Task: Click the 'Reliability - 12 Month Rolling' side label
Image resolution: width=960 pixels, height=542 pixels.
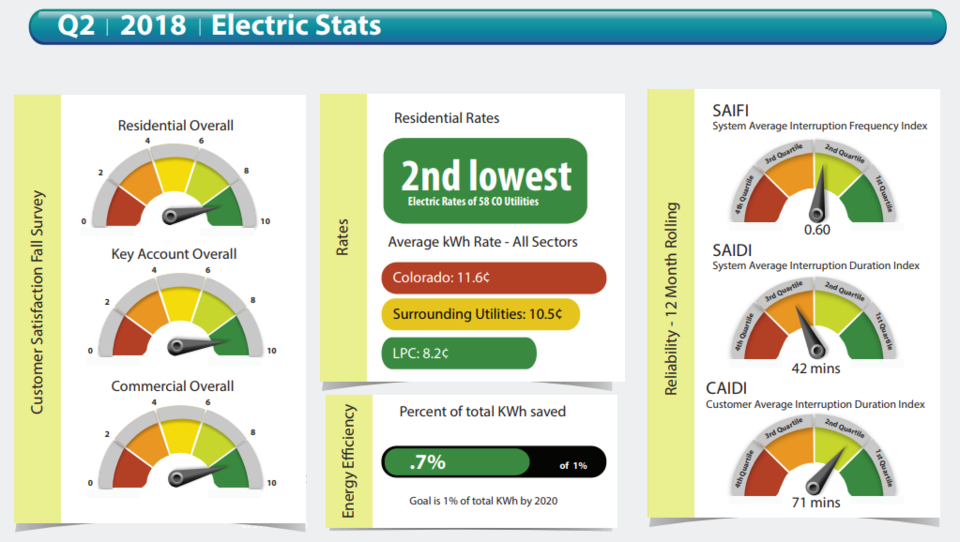Action: click(672, 298)
